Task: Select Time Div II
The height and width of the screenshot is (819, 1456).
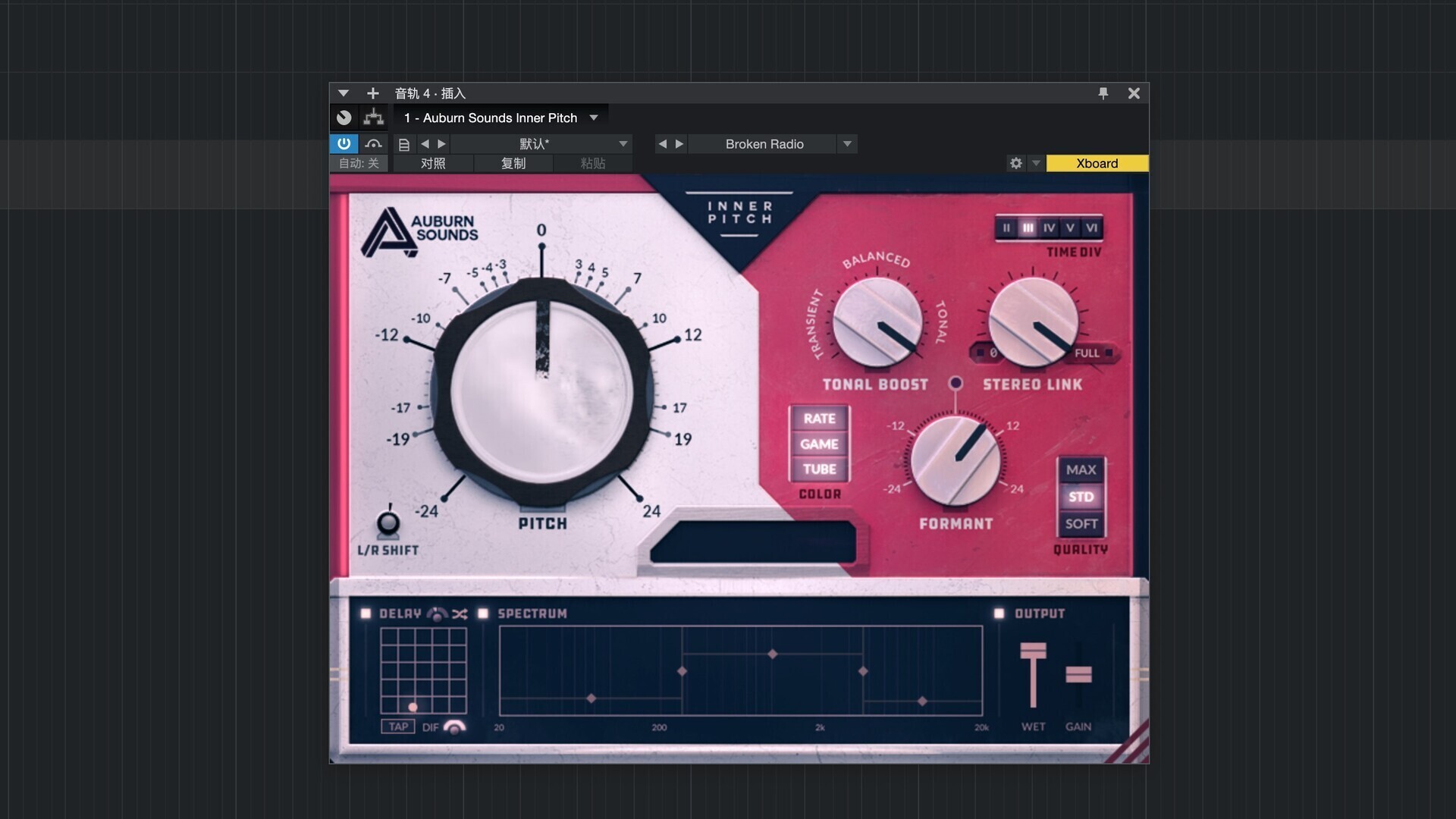Action: [x=1006, y=227]
